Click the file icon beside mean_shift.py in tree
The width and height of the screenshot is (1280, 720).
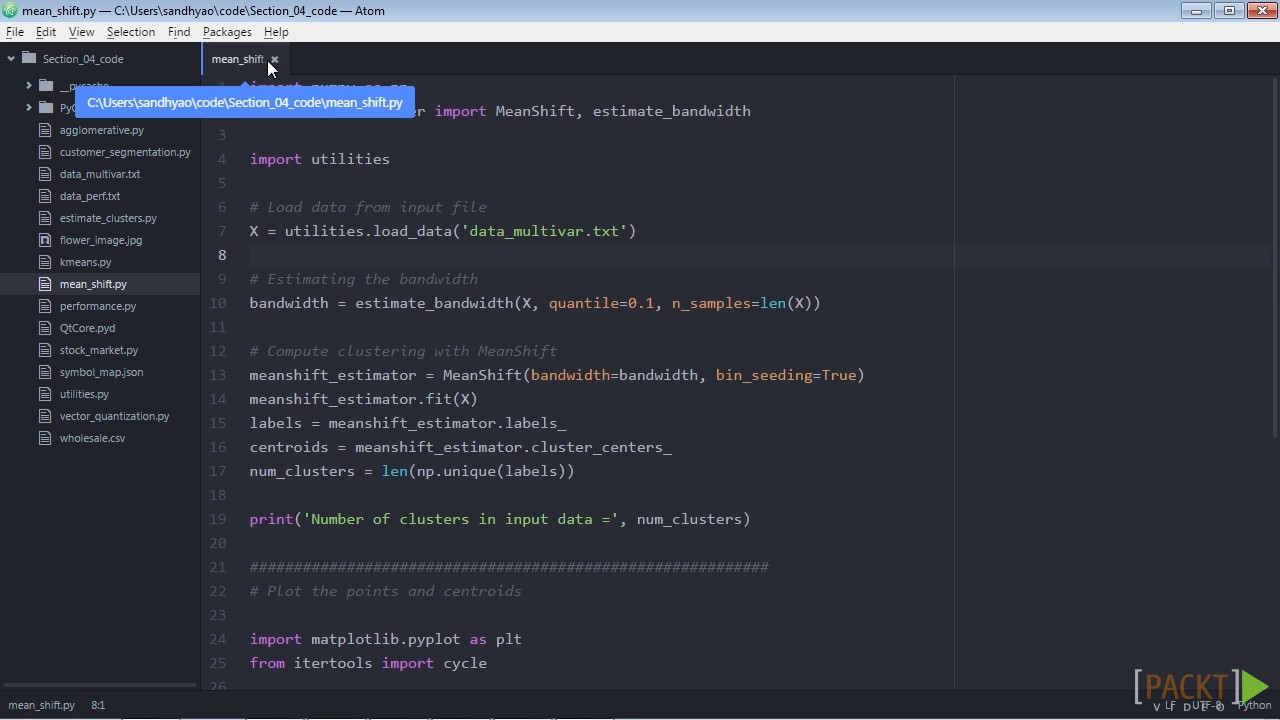click(x=44, y=284)
